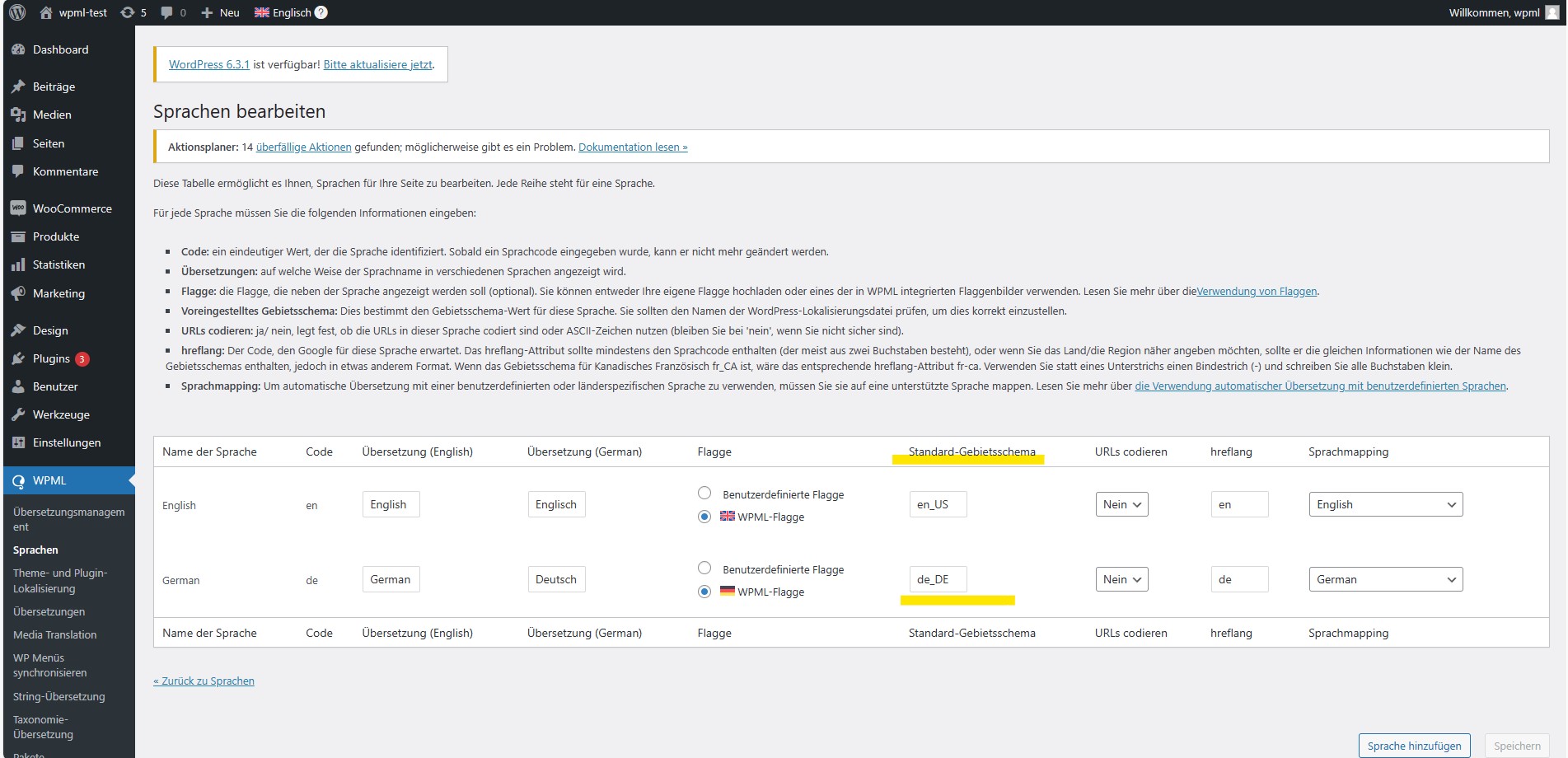Click the Marketing megaphone icon

tap(18, 293)
